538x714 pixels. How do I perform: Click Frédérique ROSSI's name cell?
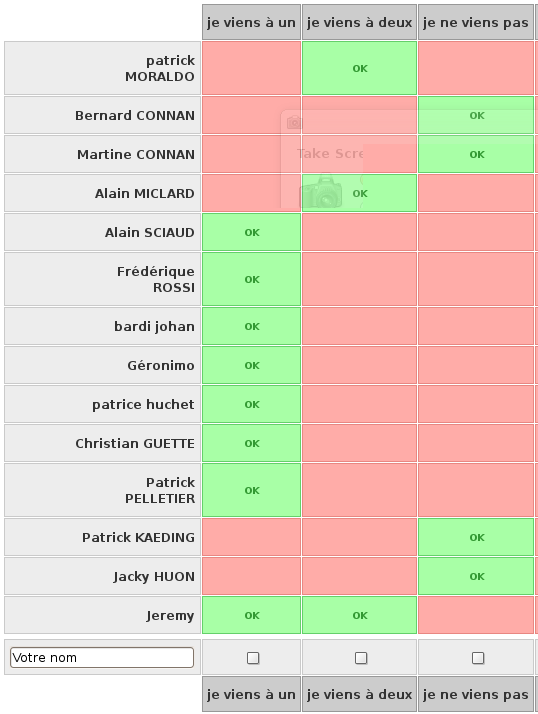tap(102, 279)
